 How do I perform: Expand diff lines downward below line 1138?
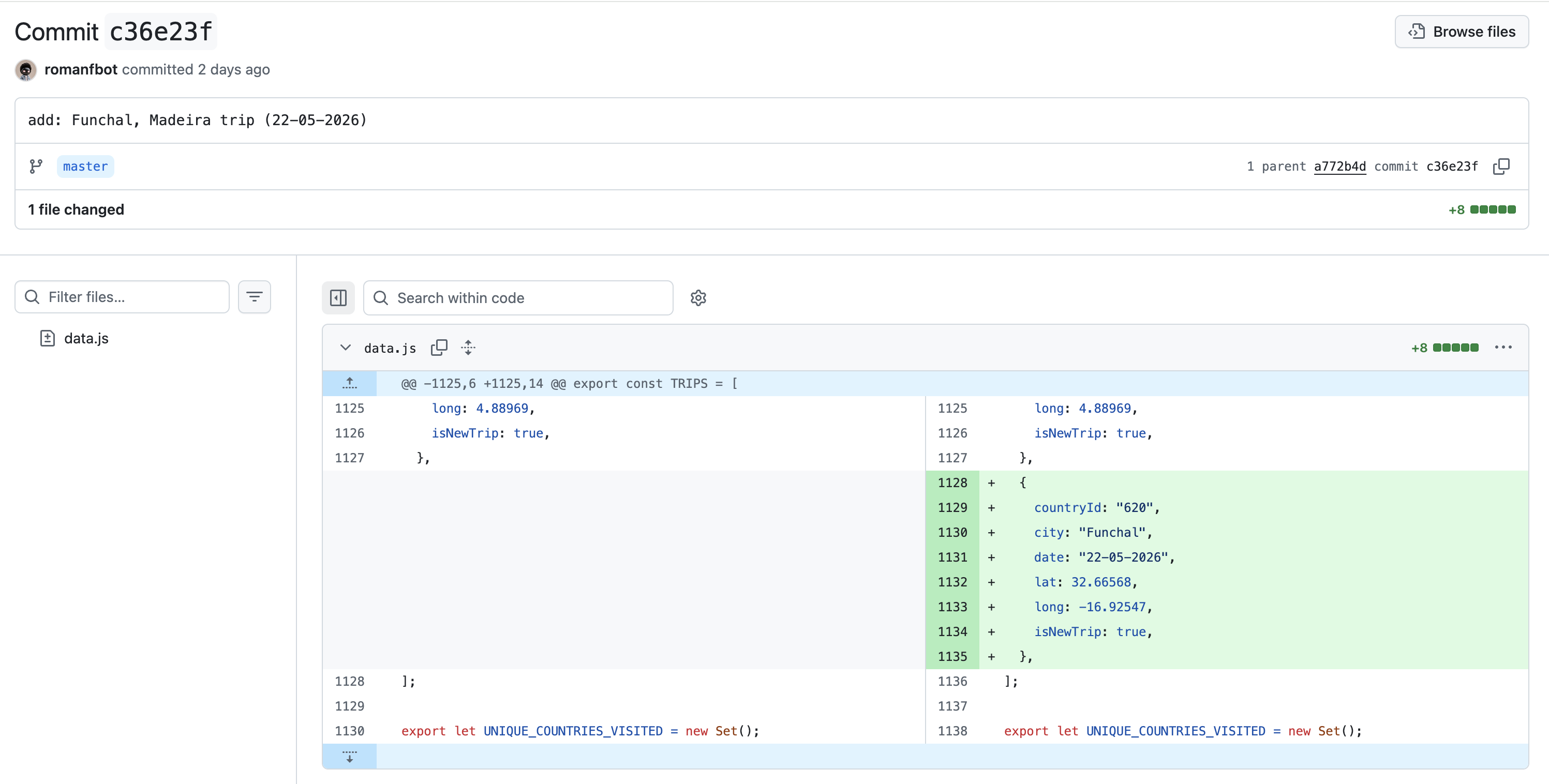click(x=349, y=757)
